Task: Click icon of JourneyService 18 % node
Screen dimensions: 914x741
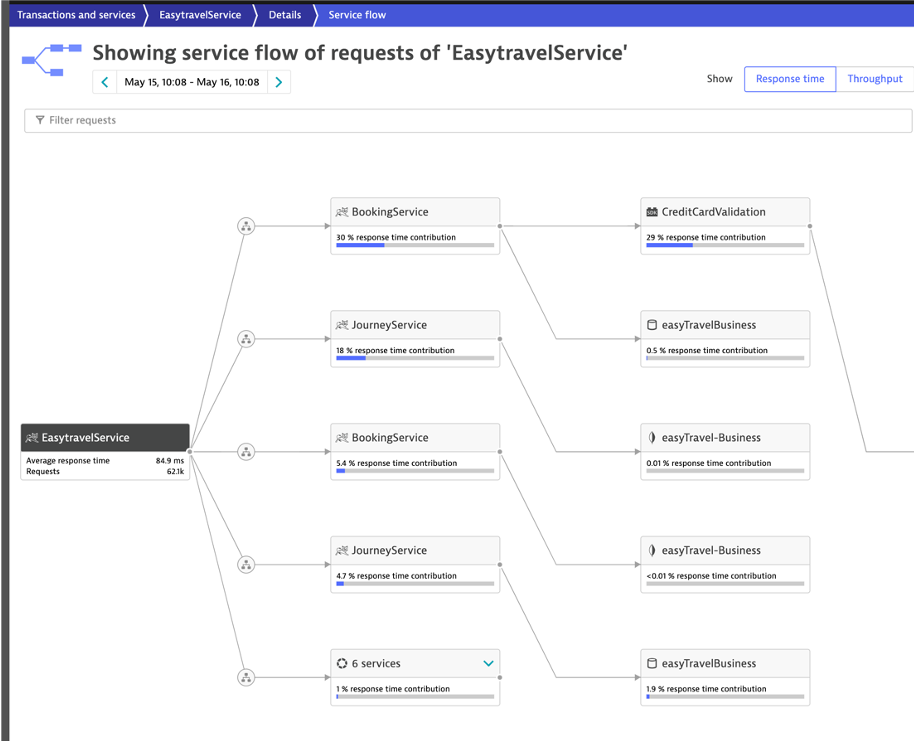Action: [342, 325]
